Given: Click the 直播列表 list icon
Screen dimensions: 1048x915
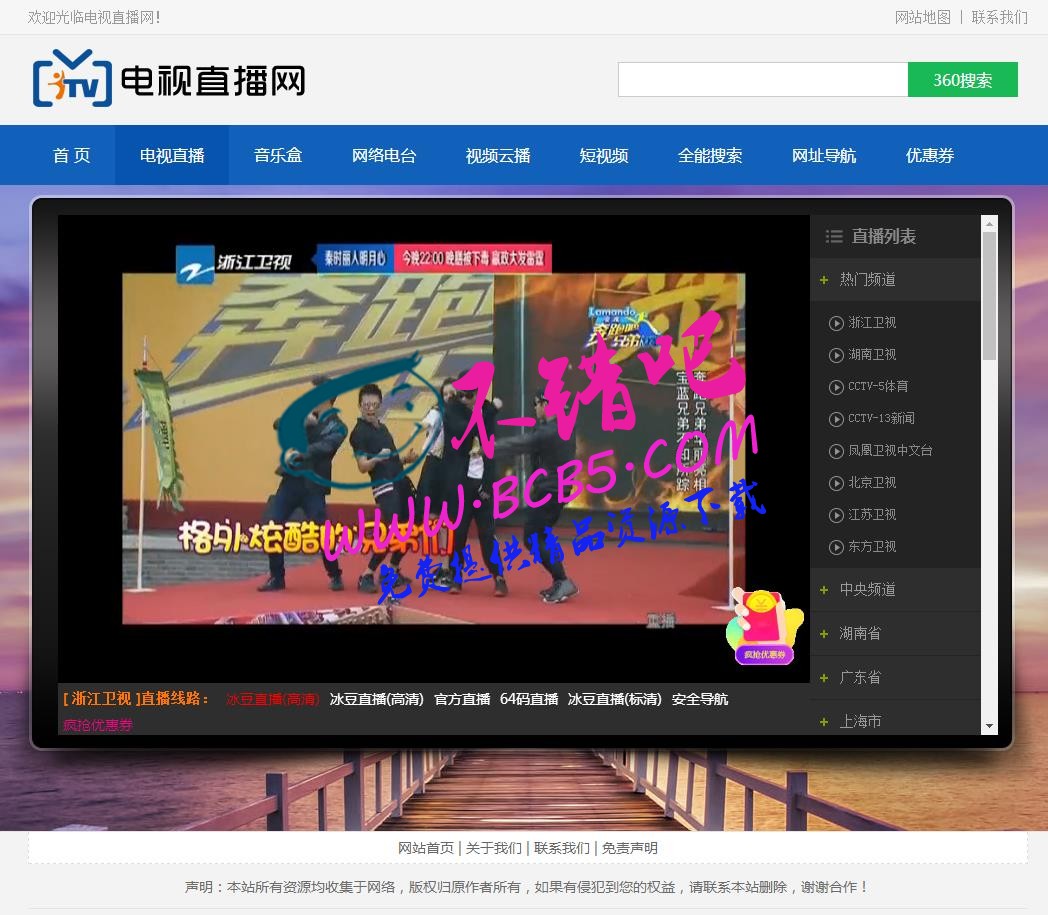Looking at the screenshot, I should pyautogui.click(x=833, y=237).
